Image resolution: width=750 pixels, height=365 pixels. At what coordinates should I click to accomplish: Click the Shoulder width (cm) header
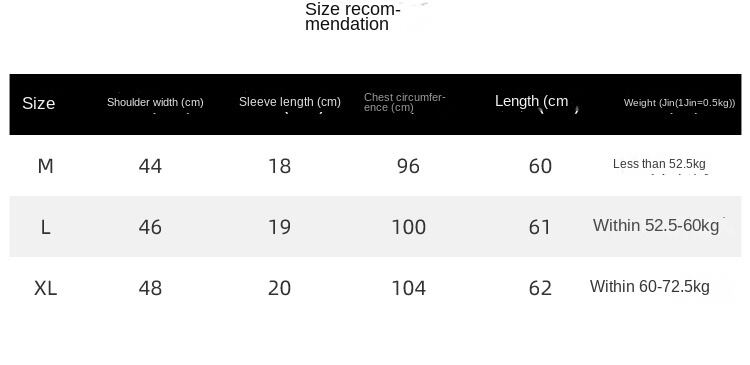[155, 102]
